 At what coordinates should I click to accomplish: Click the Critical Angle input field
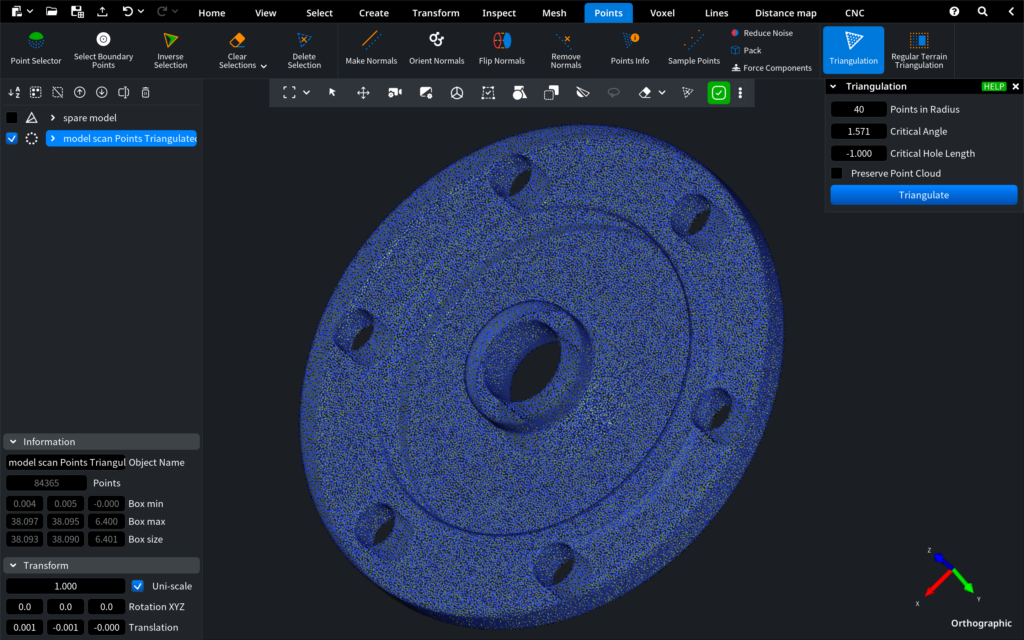[x=857, y=131]
